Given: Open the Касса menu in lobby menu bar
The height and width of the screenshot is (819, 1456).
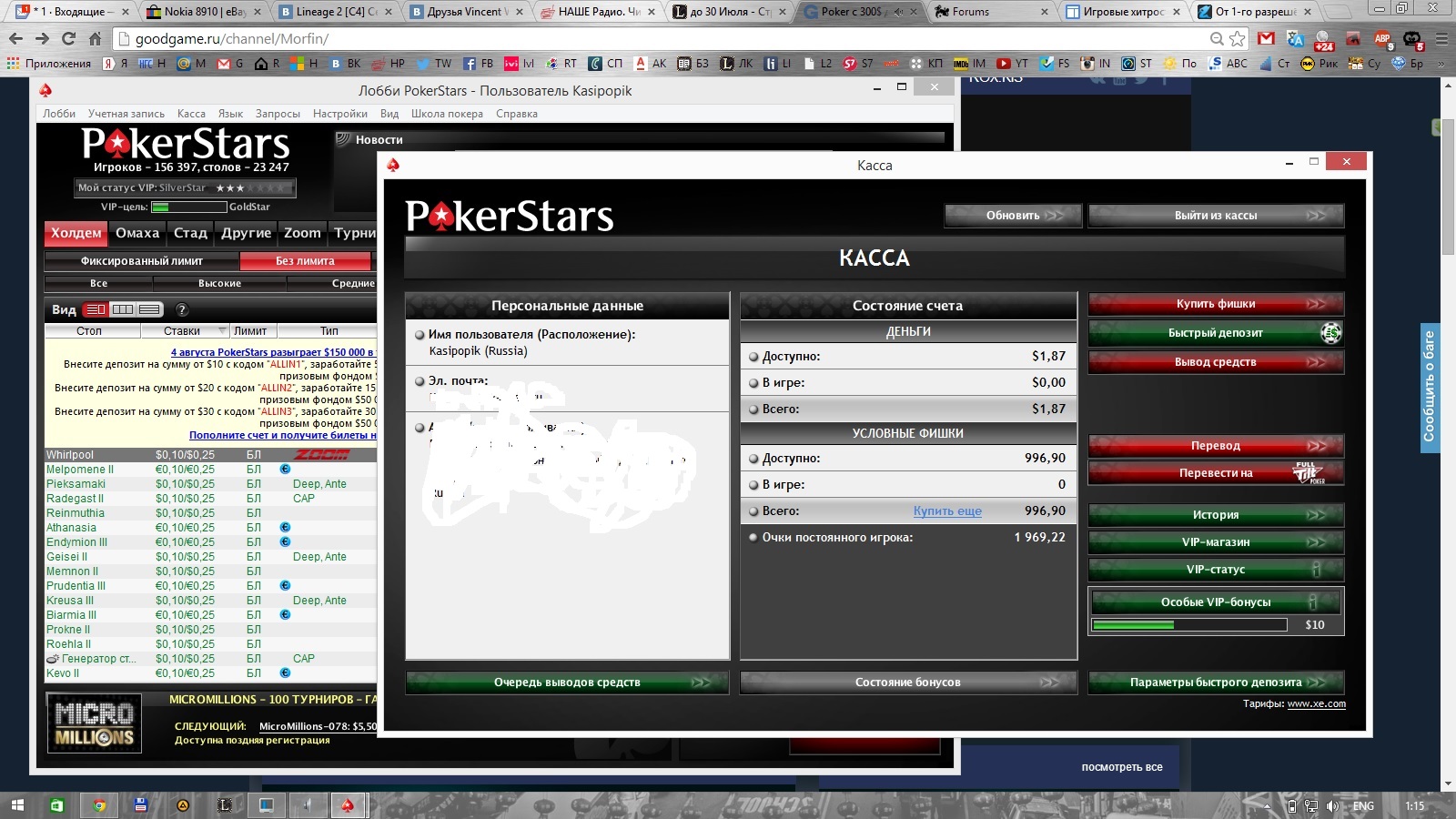Looking at the screenshot, I should coord(191,114).
